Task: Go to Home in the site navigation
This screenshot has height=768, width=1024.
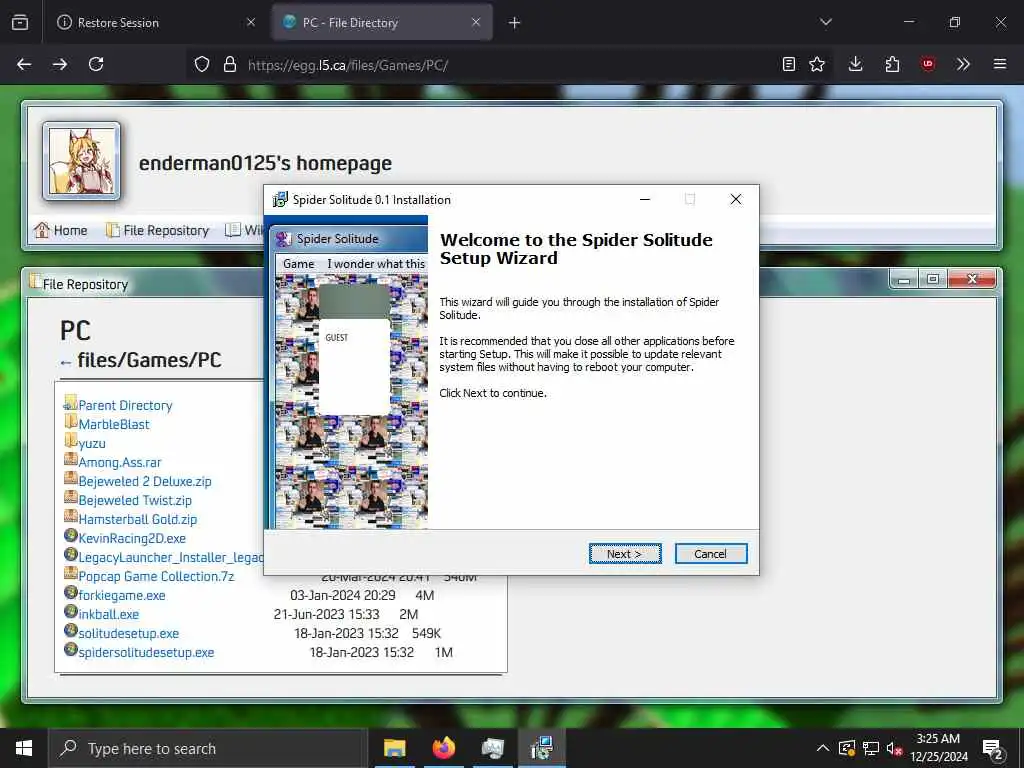Action: click(61, 230)
